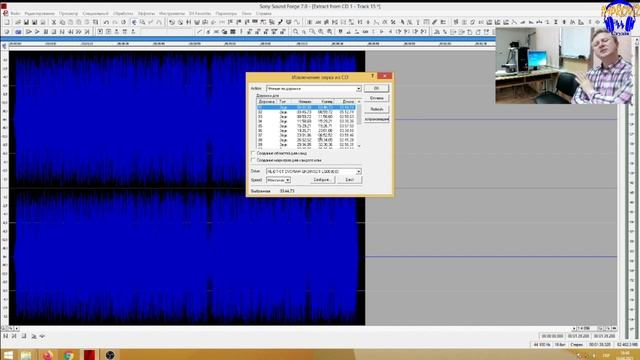The image size is (640, 360).
Task: Pause playback in the transport bar
Action: click(x=46, y=31)
